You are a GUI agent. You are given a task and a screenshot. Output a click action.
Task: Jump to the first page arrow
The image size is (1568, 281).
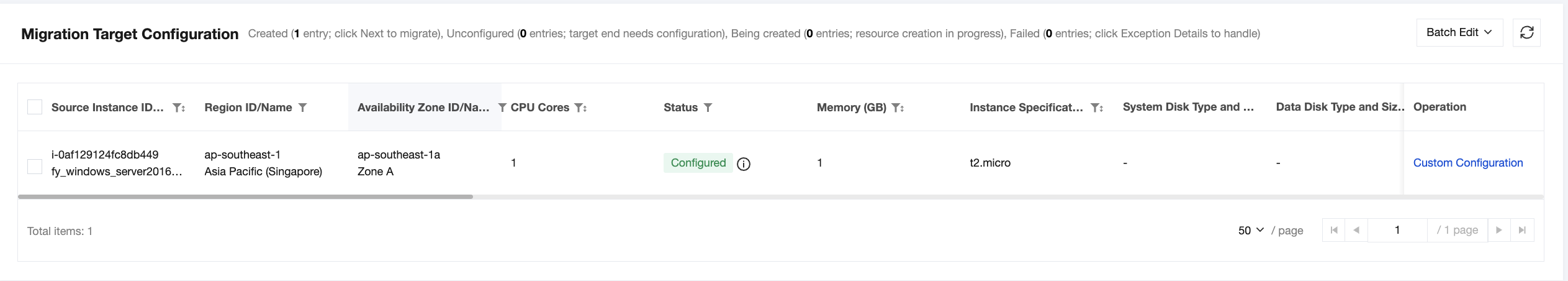1333,230
